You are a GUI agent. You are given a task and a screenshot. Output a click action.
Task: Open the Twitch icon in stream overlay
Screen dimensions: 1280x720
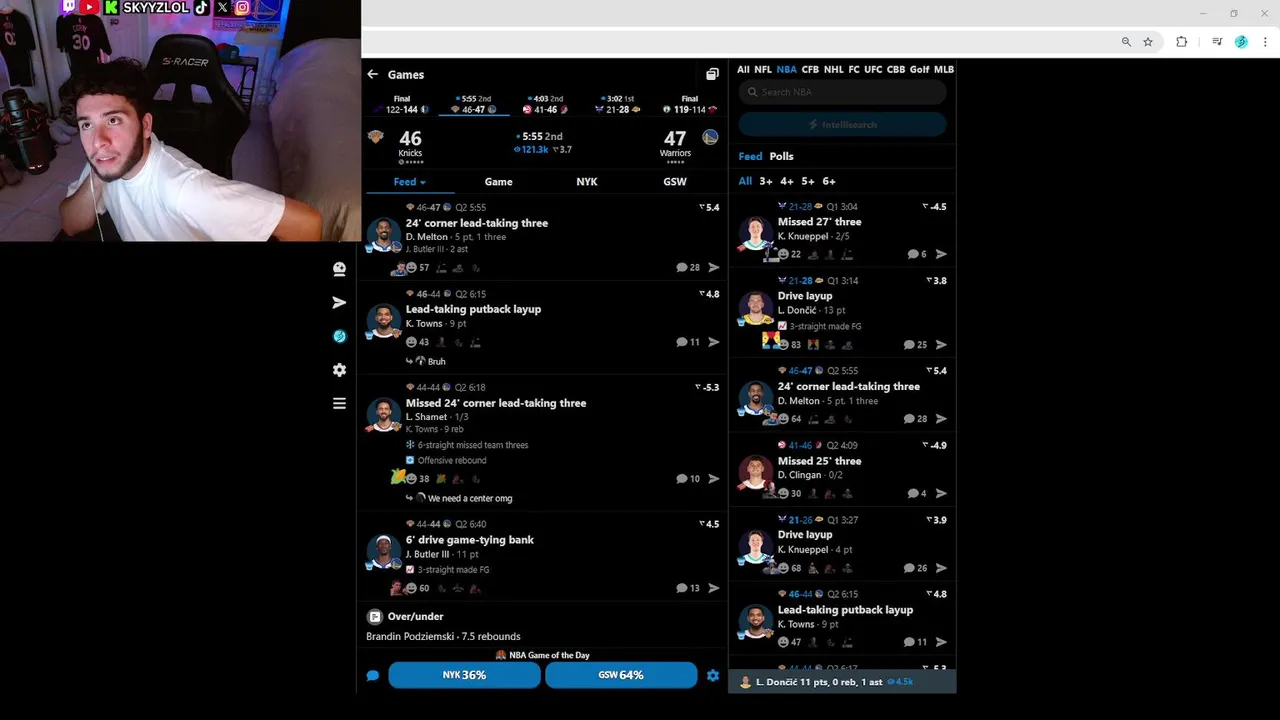coord(69,7)
